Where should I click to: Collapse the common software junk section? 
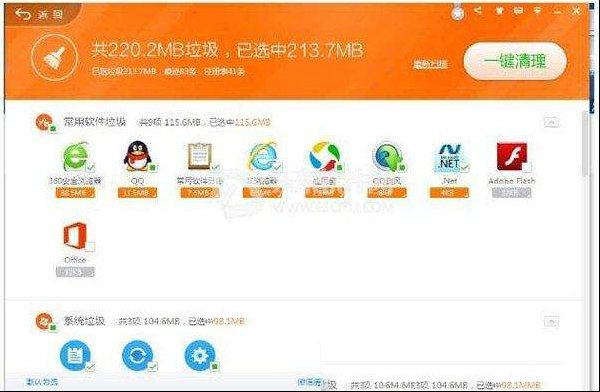tap(551, 122)
